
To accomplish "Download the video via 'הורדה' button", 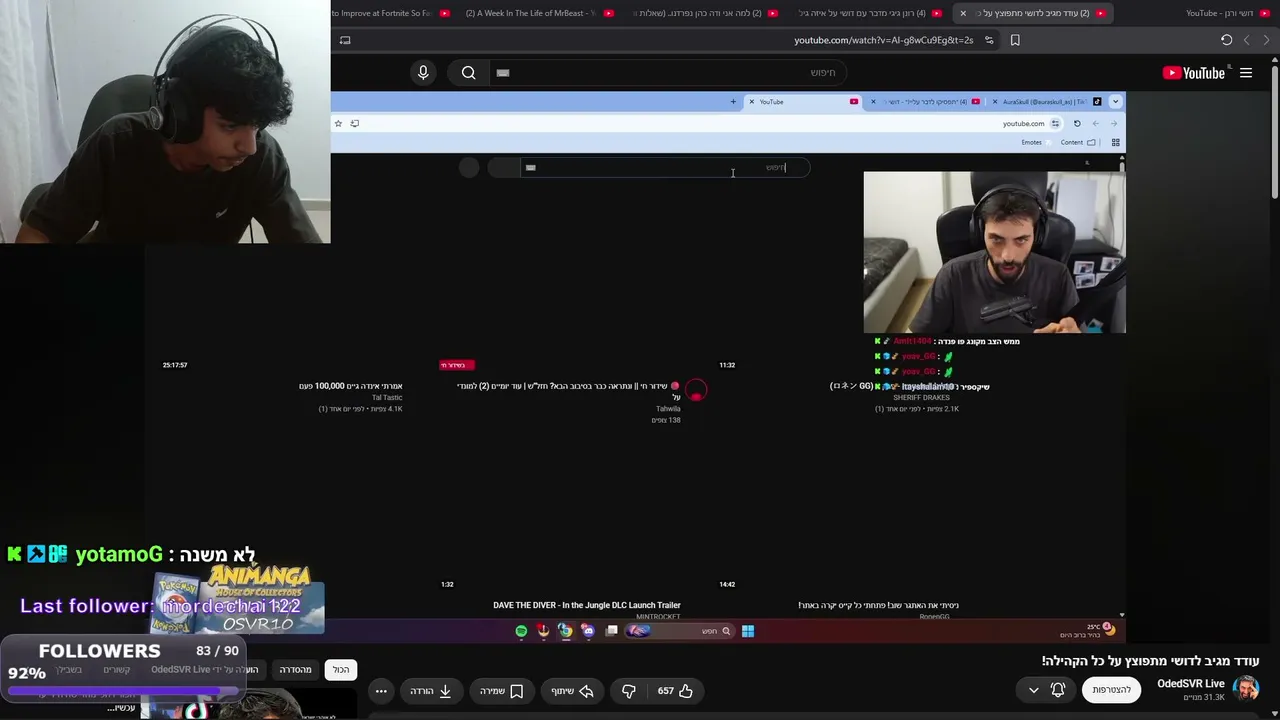I will tap(431, 691).
